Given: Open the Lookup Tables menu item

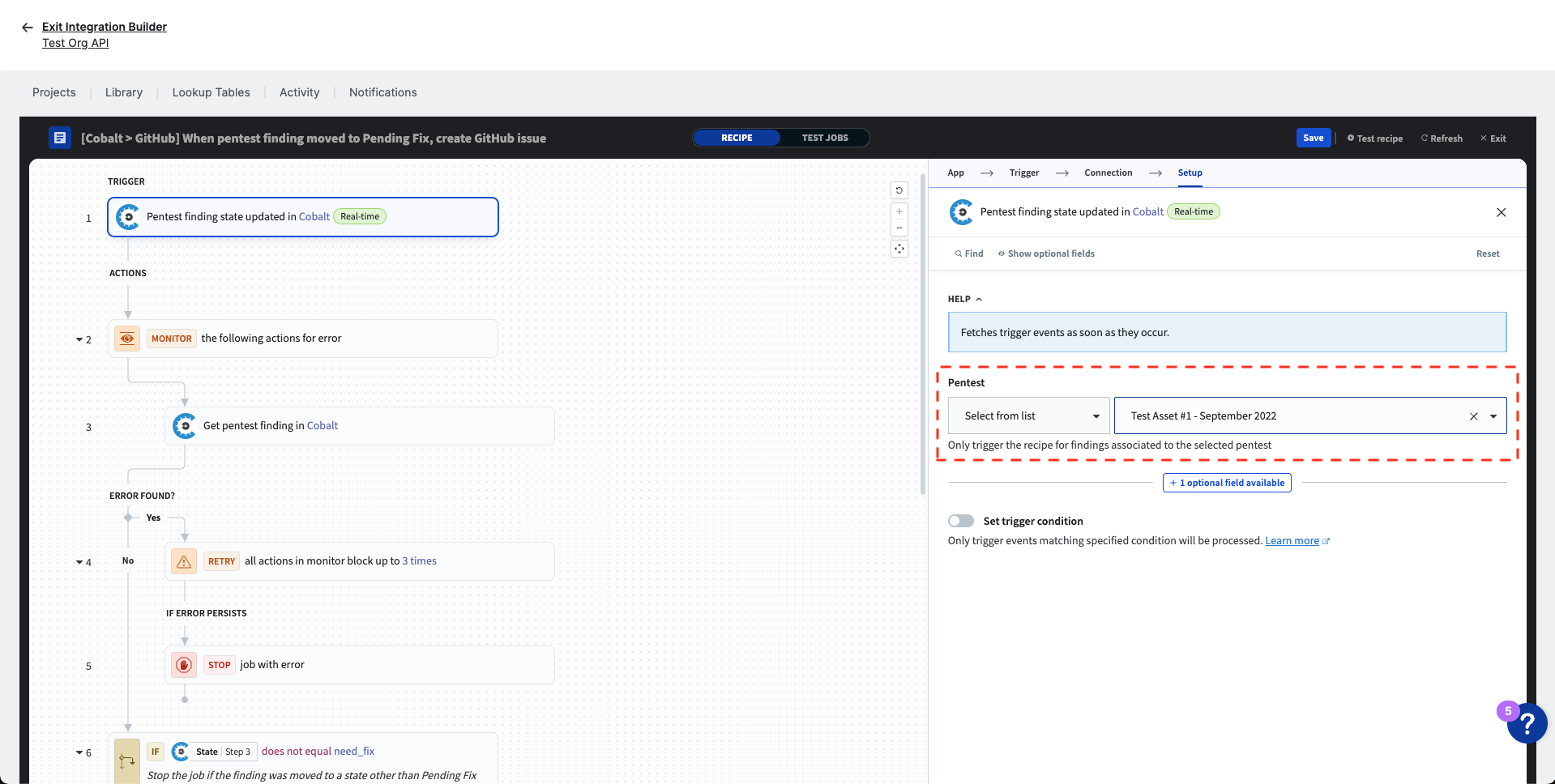Looking at the screenshot, I should pos(211,92).
